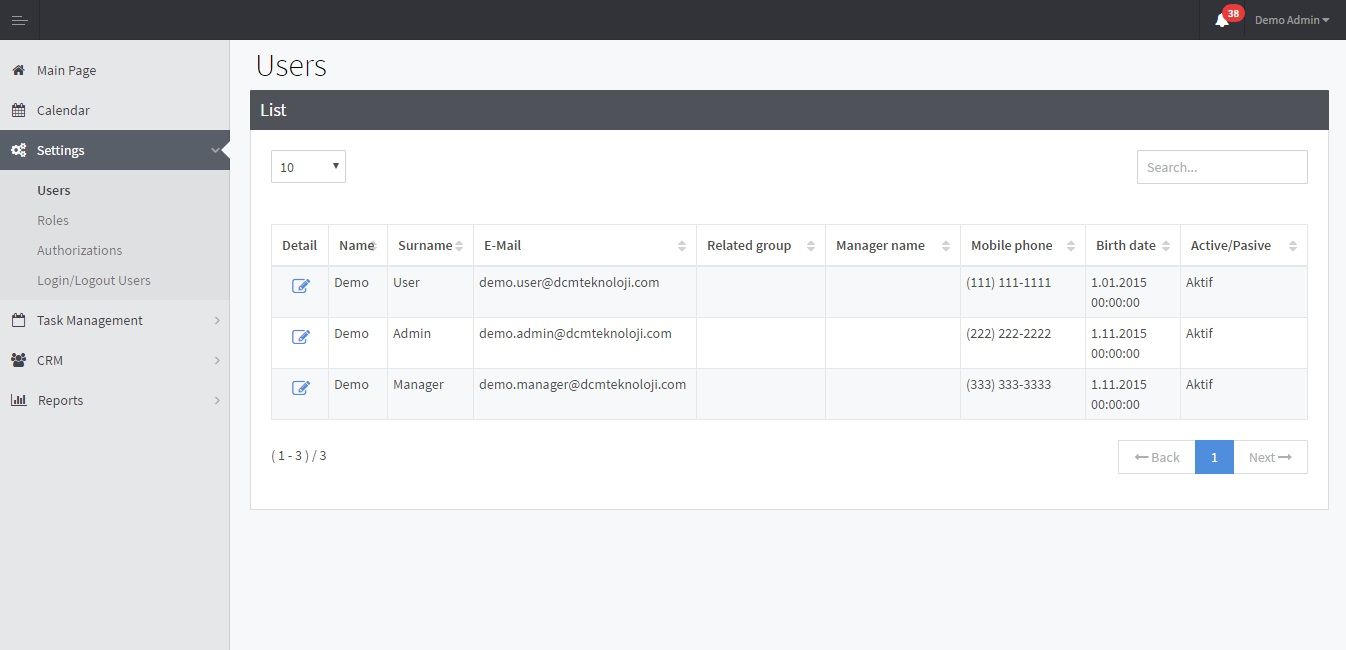Click phone number (111) 111-1111

point(1008,282)
